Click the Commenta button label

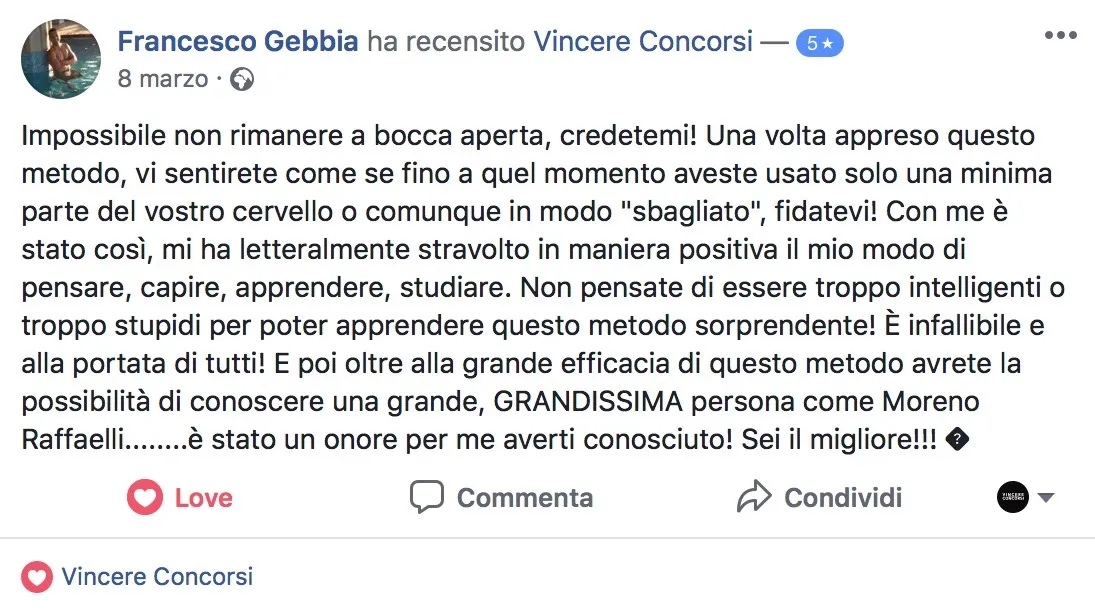point(524,497)
